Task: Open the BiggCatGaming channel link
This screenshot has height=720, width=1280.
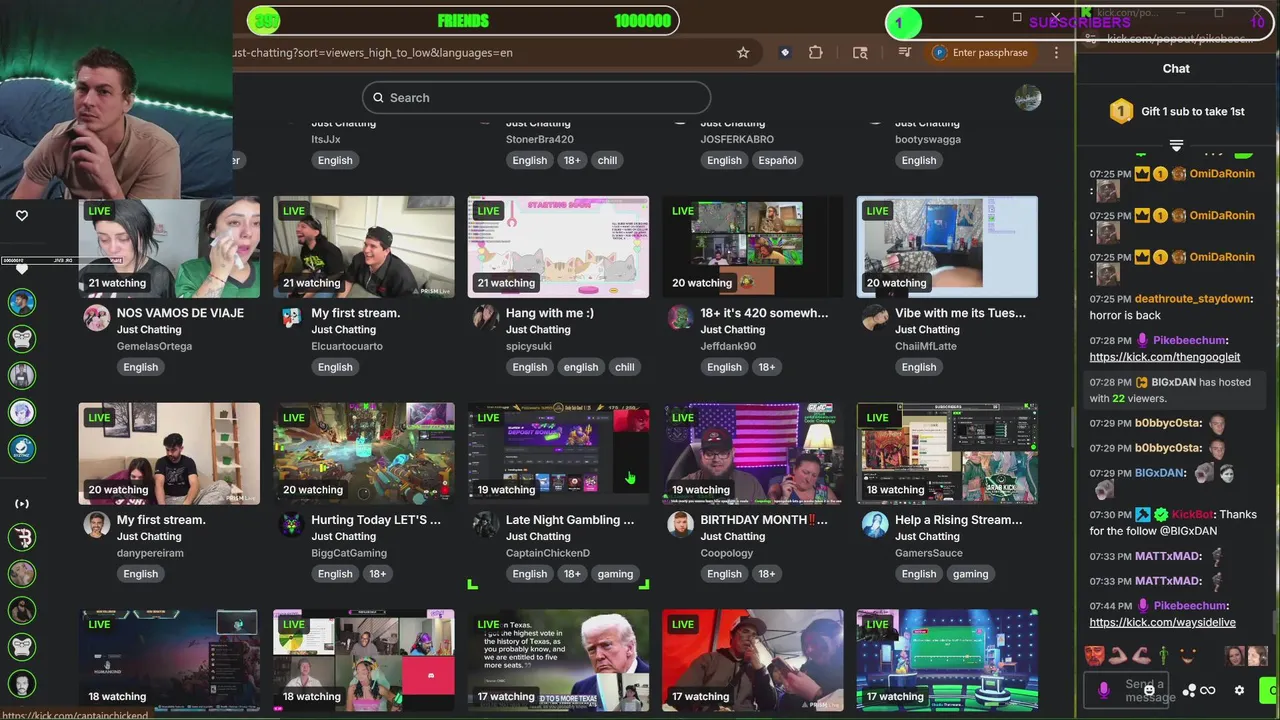Action: tap(349, 553)
